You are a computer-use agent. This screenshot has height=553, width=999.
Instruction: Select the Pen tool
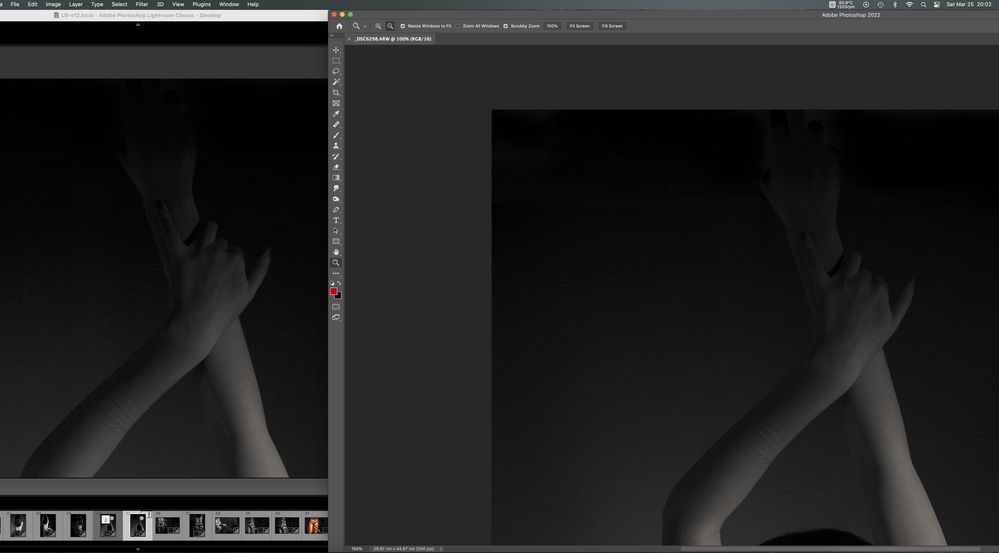tap(336, 210)
